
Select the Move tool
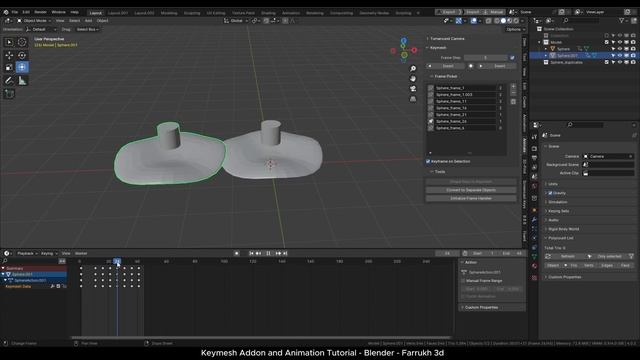[x=9, y=55]
